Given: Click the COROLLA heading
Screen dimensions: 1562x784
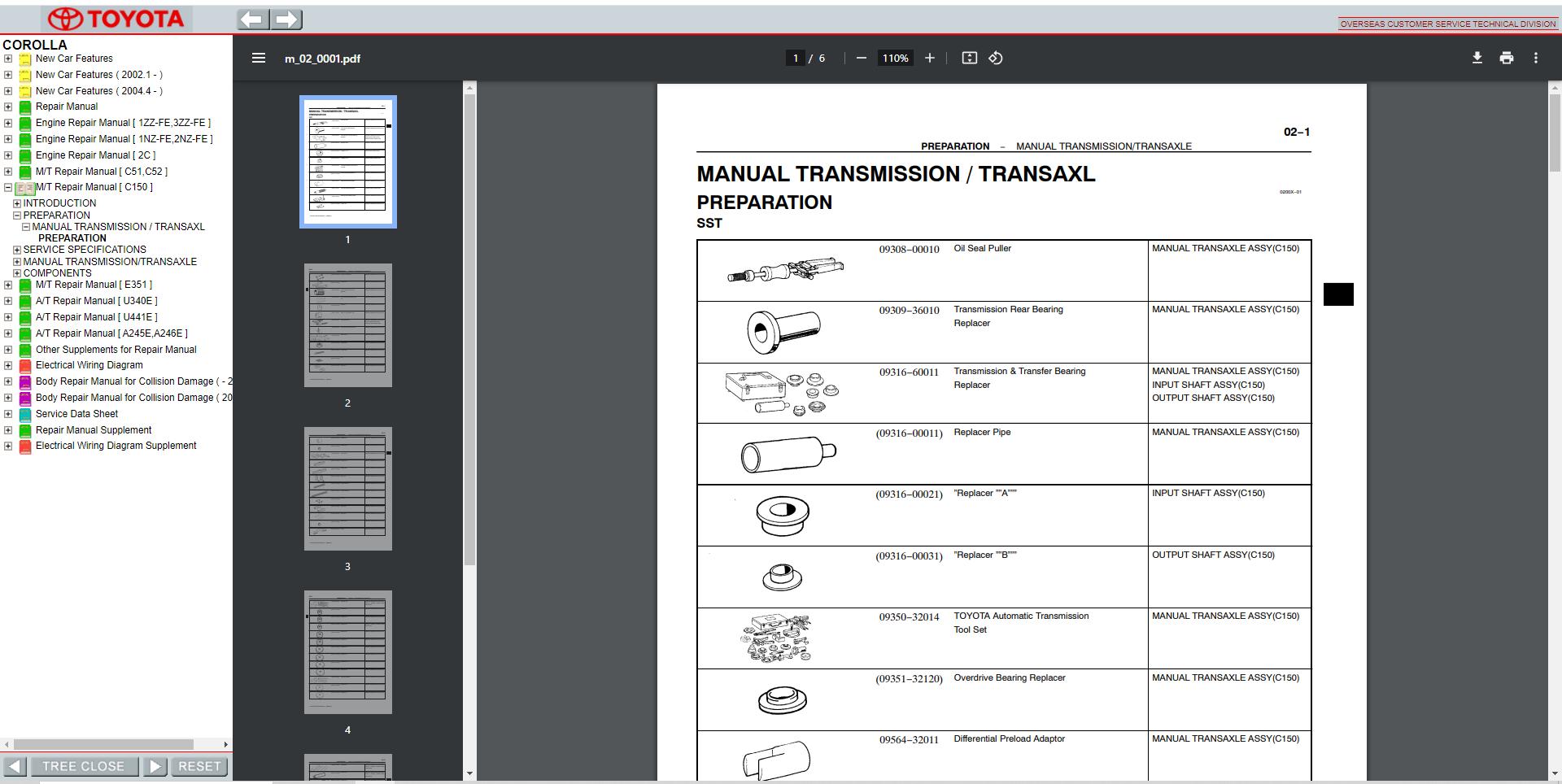Looking at the screenshot, I should click(35, 45).
